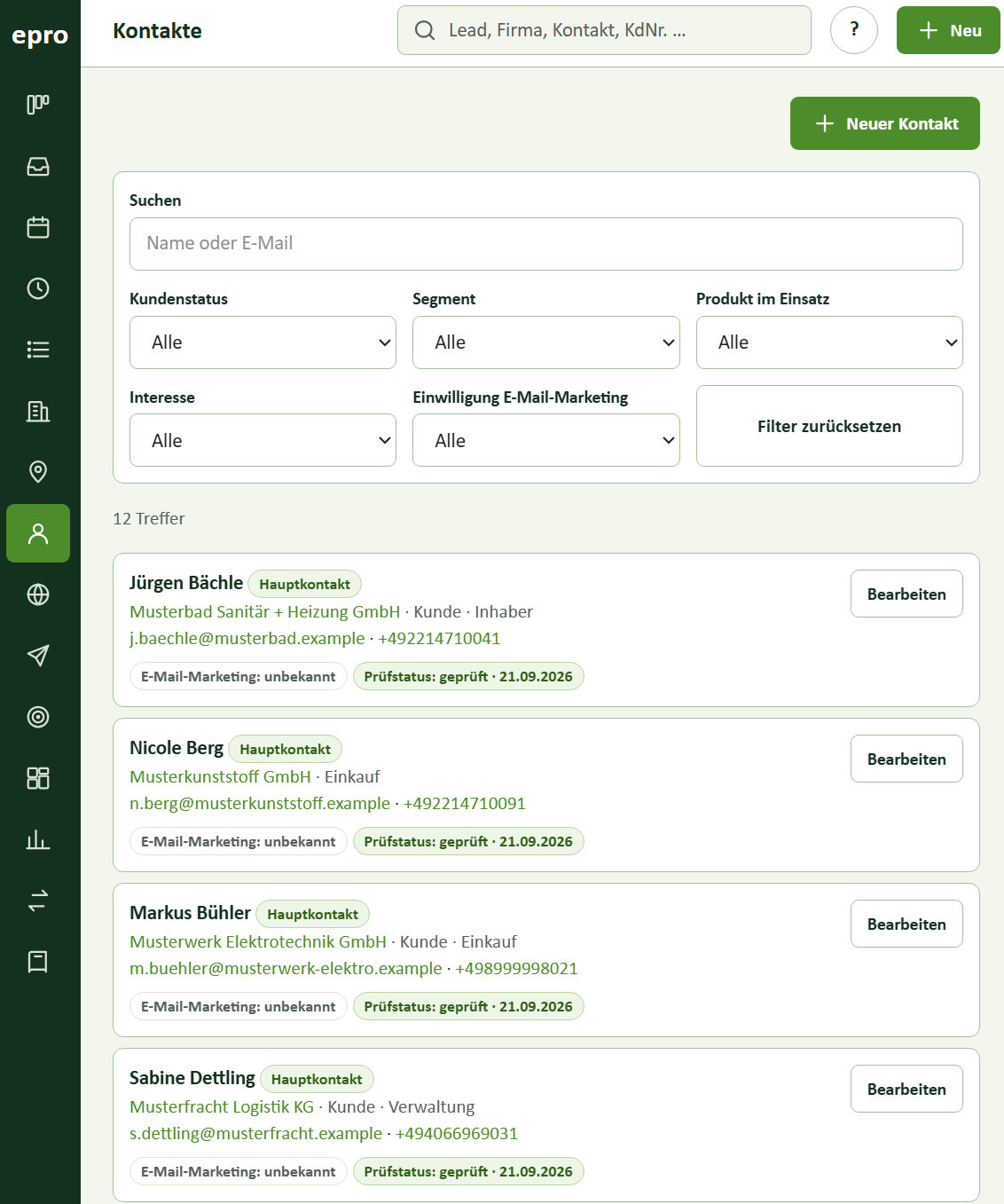The height and width of the screenshot is (1204, 1004).
Task: Focus the Name oder E-Mail search field
Action: [x=546, y=244]
